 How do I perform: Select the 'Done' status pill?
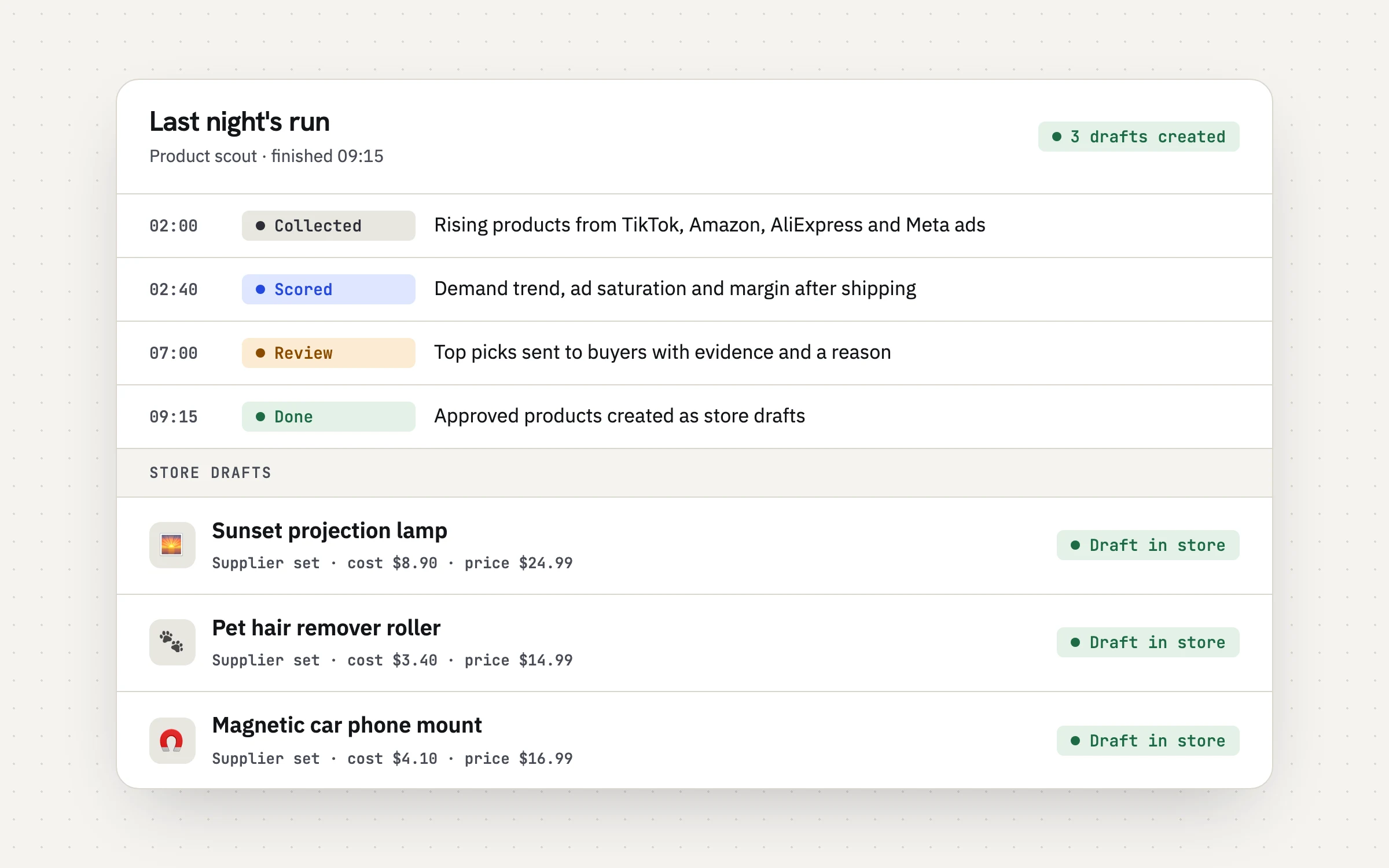[328, 417]
